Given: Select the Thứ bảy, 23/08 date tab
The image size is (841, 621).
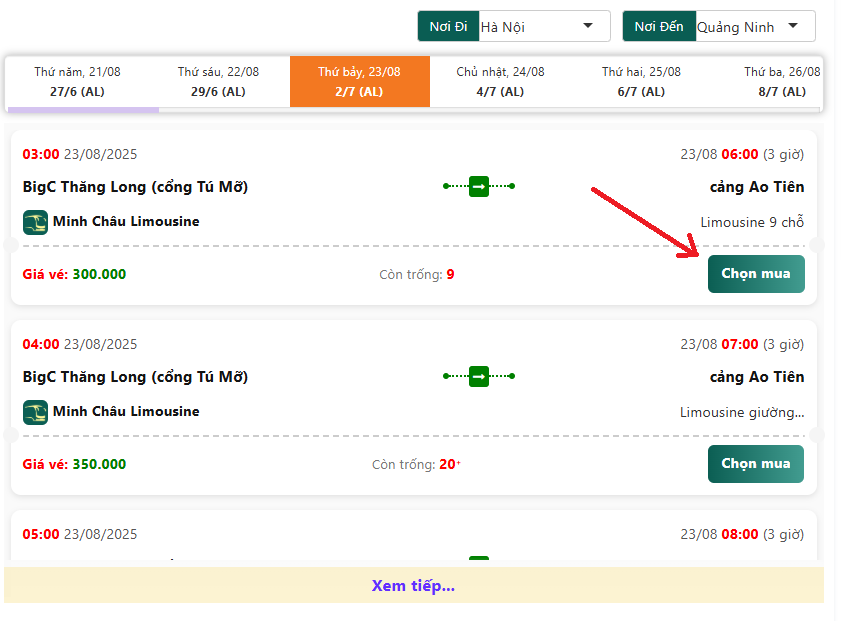Looking at the screenshot, I should click(x=359, y=82).
